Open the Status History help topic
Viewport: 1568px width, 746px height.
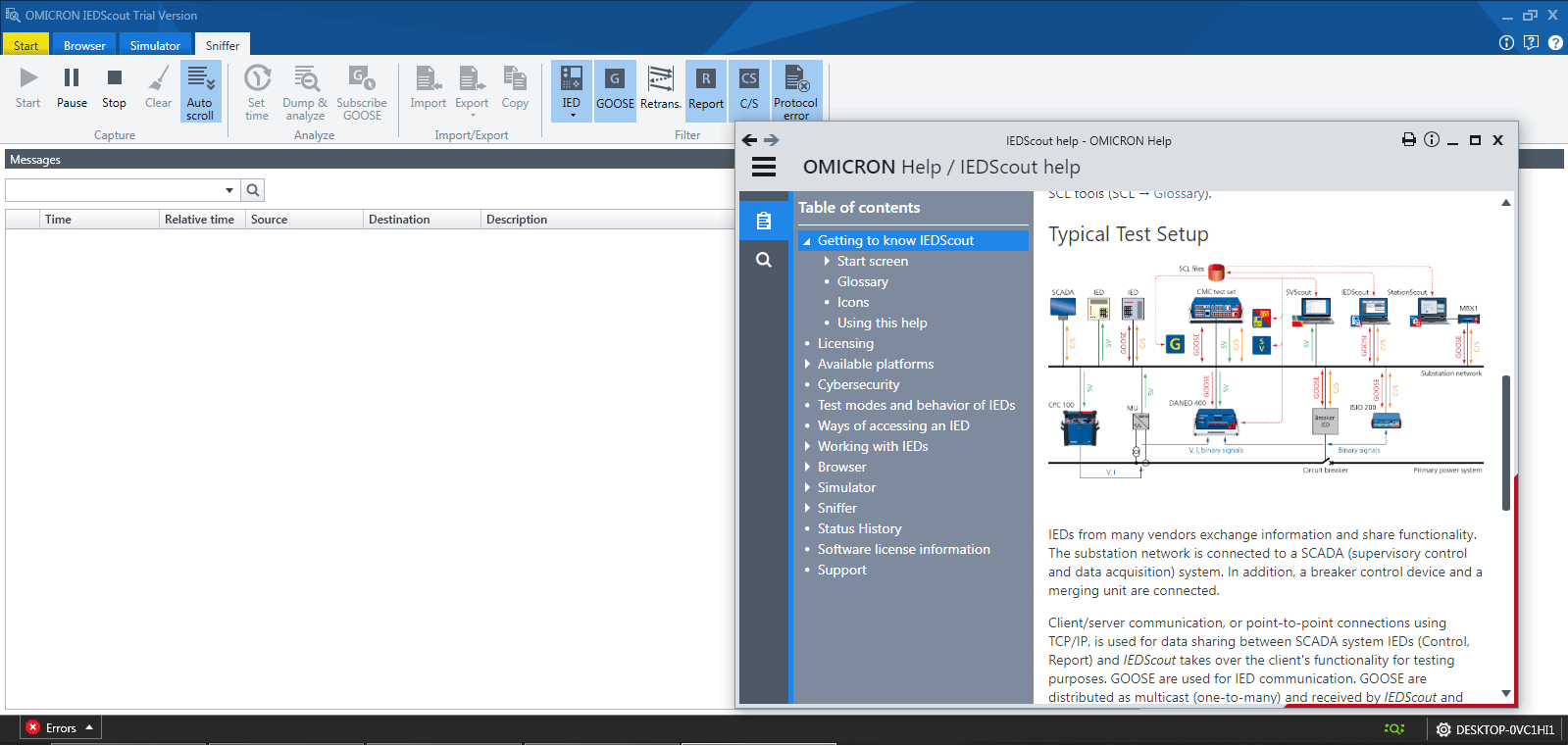pyautogui.click(x=860, y=528)
